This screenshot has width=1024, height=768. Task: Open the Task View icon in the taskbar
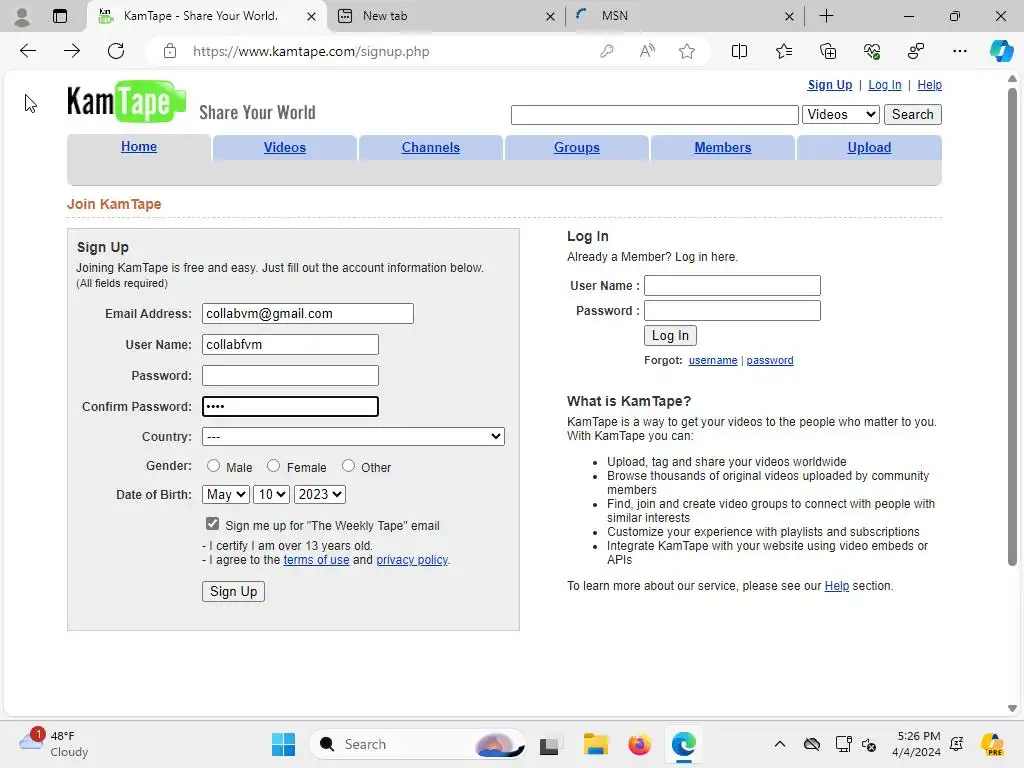(549, 744)
